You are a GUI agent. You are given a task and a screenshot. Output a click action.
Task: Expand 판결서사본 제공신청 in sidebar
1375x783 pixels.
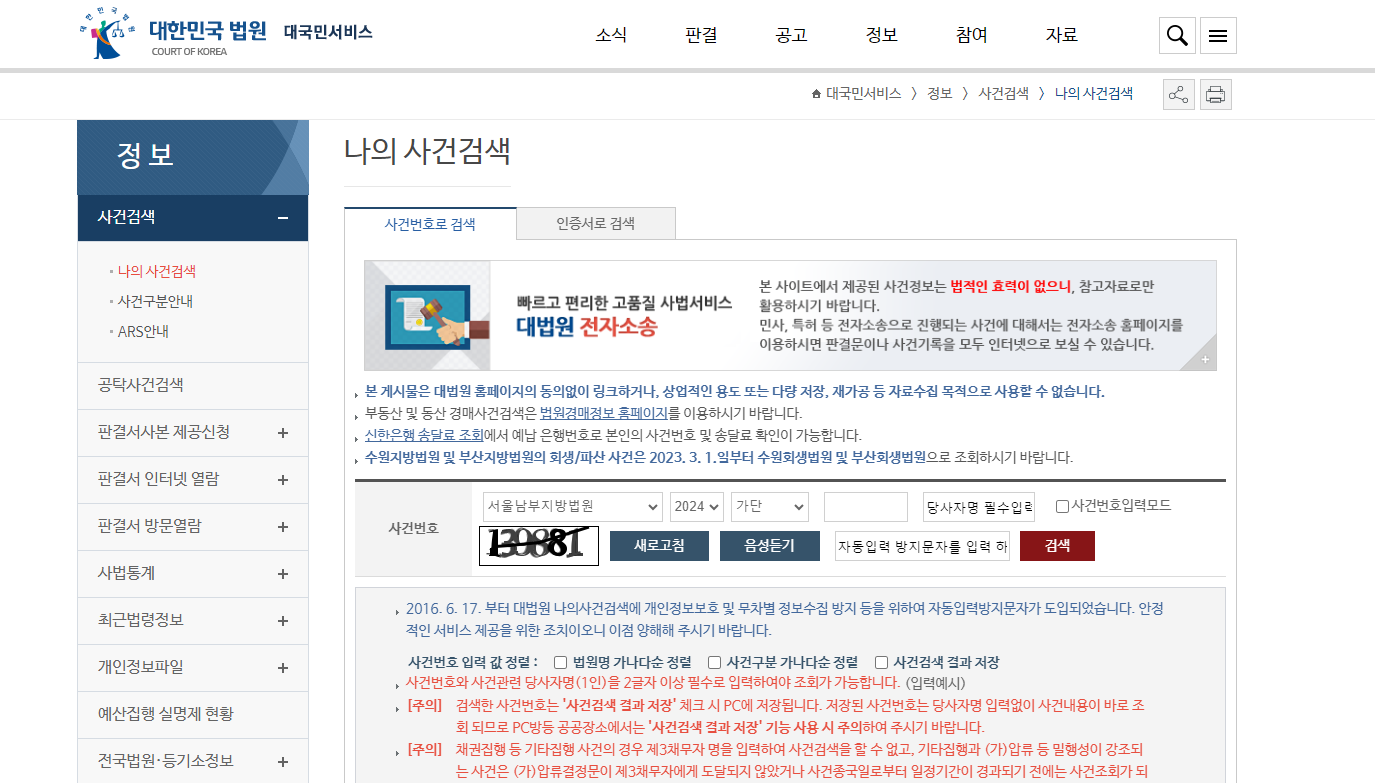pyautogui.click(x=283, y=433)
